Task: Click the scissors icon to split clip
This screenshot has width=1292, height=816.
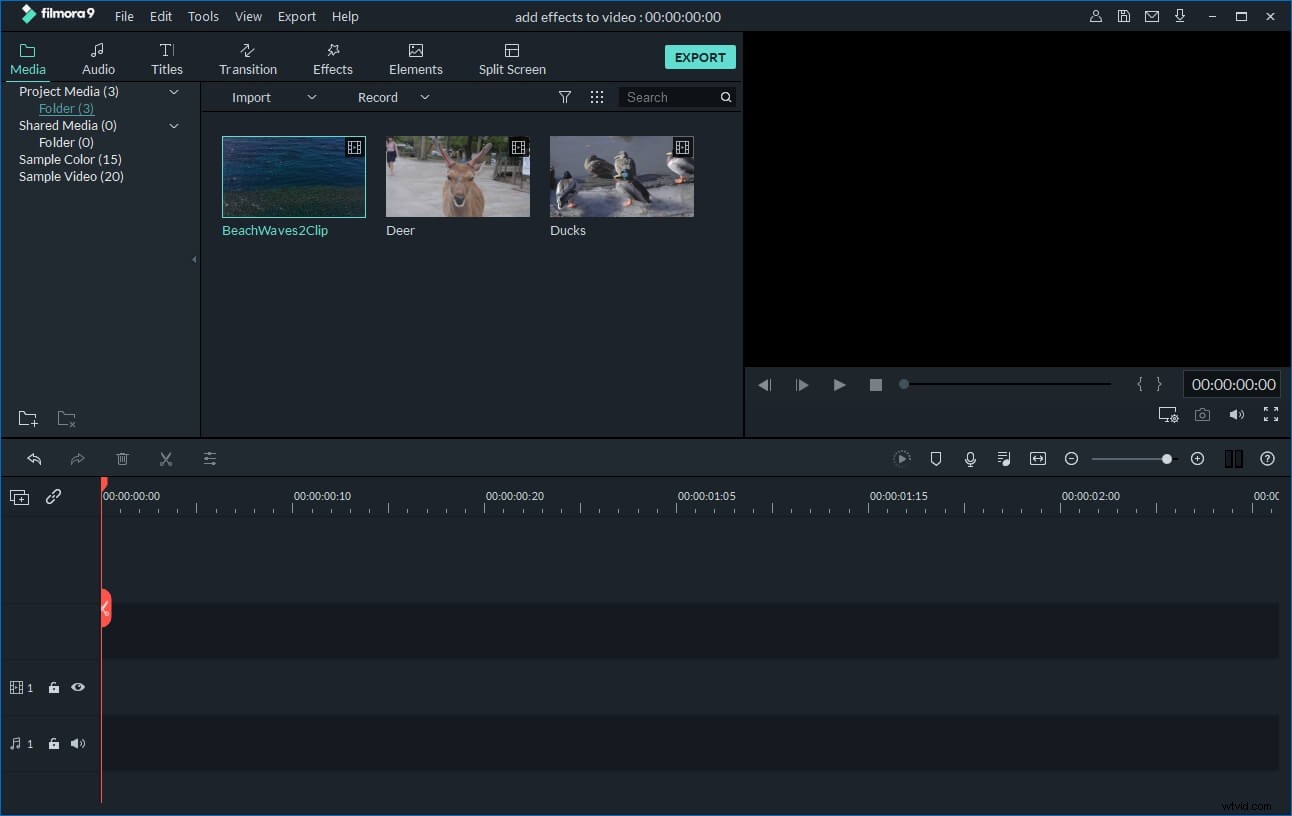Action: tap(166, 458)
